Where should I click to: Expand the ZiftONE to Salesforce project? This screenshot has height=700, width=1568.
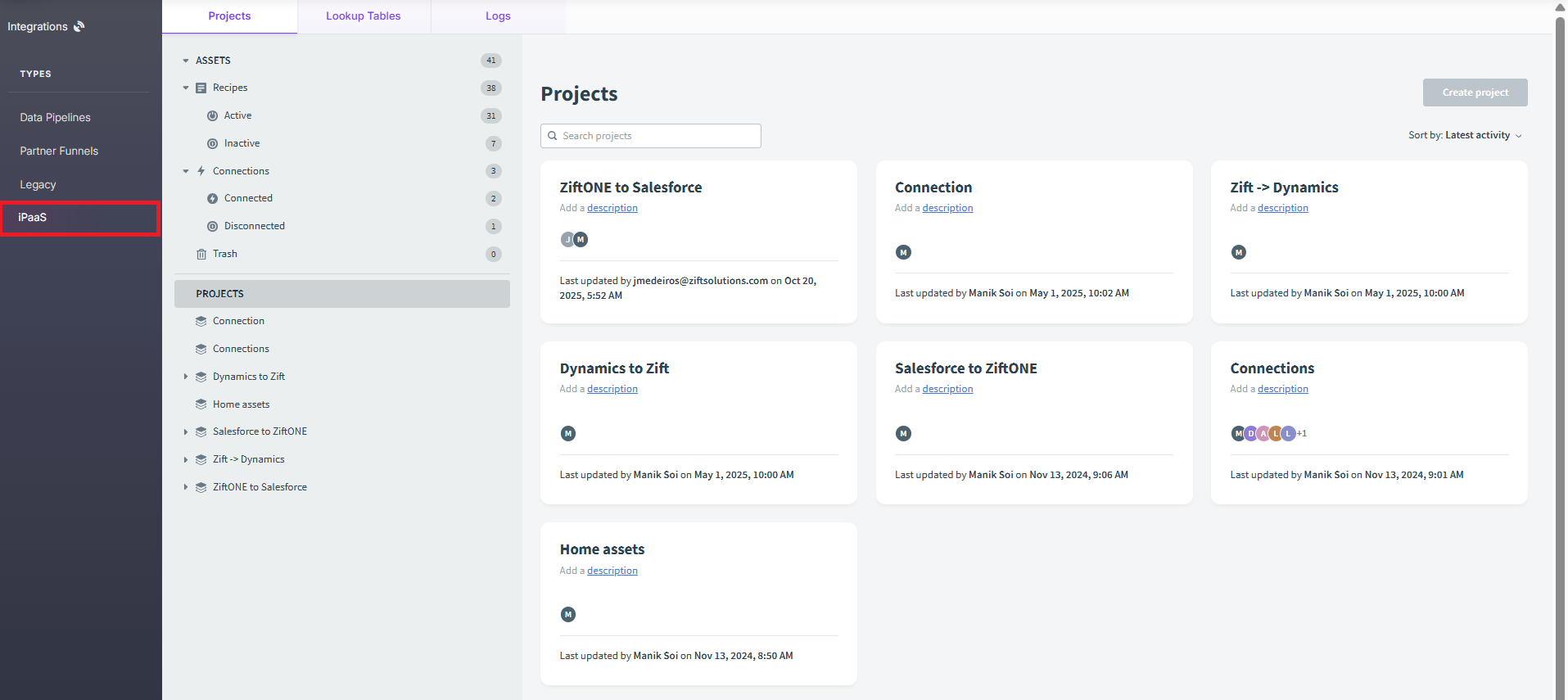pos(186,487)
